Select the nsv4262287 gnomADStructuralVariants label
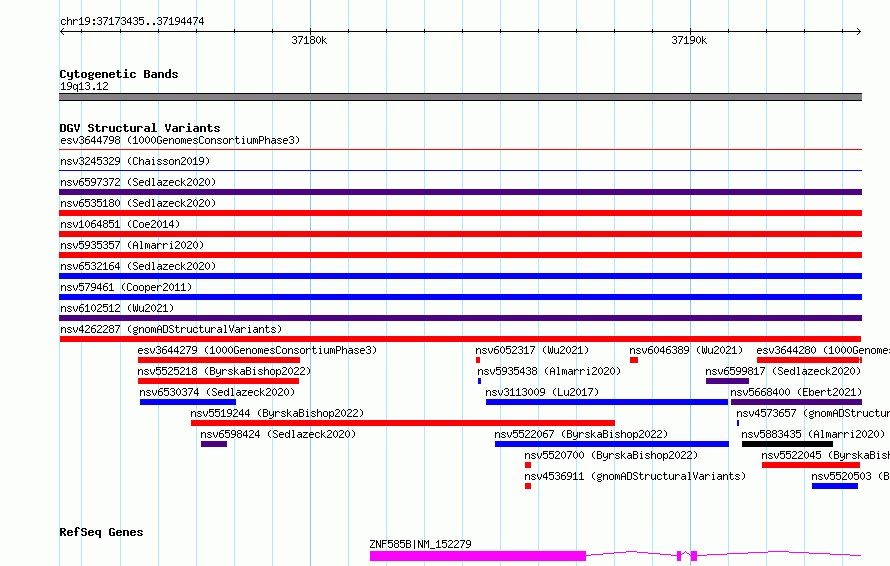The height and width of the screenshot is (566, 890). click(x=171, y=329)
